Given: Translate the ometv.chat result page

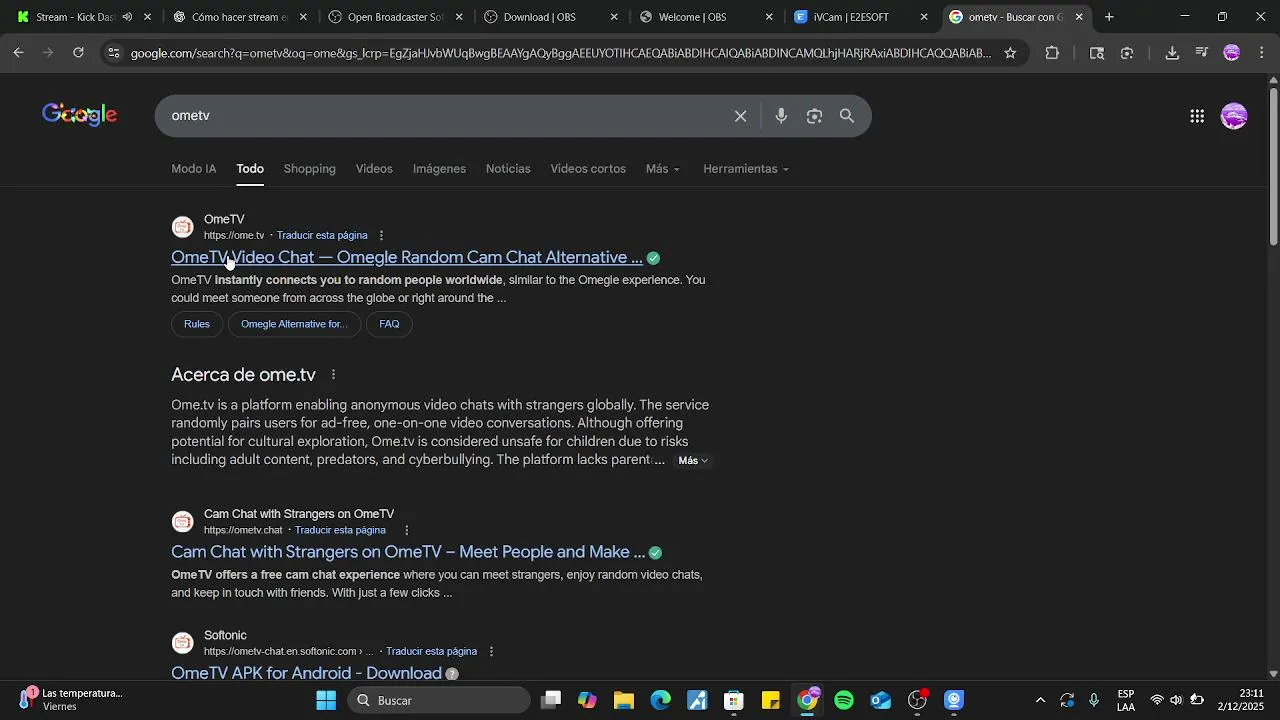Looking at the screenshot, I should click(x=340, y=530).
